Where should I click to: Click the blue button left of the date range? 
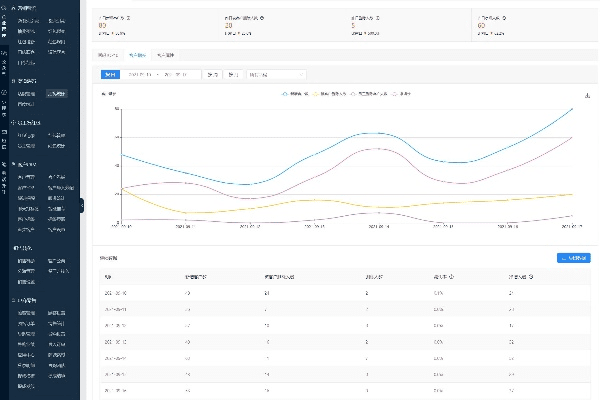110,73
